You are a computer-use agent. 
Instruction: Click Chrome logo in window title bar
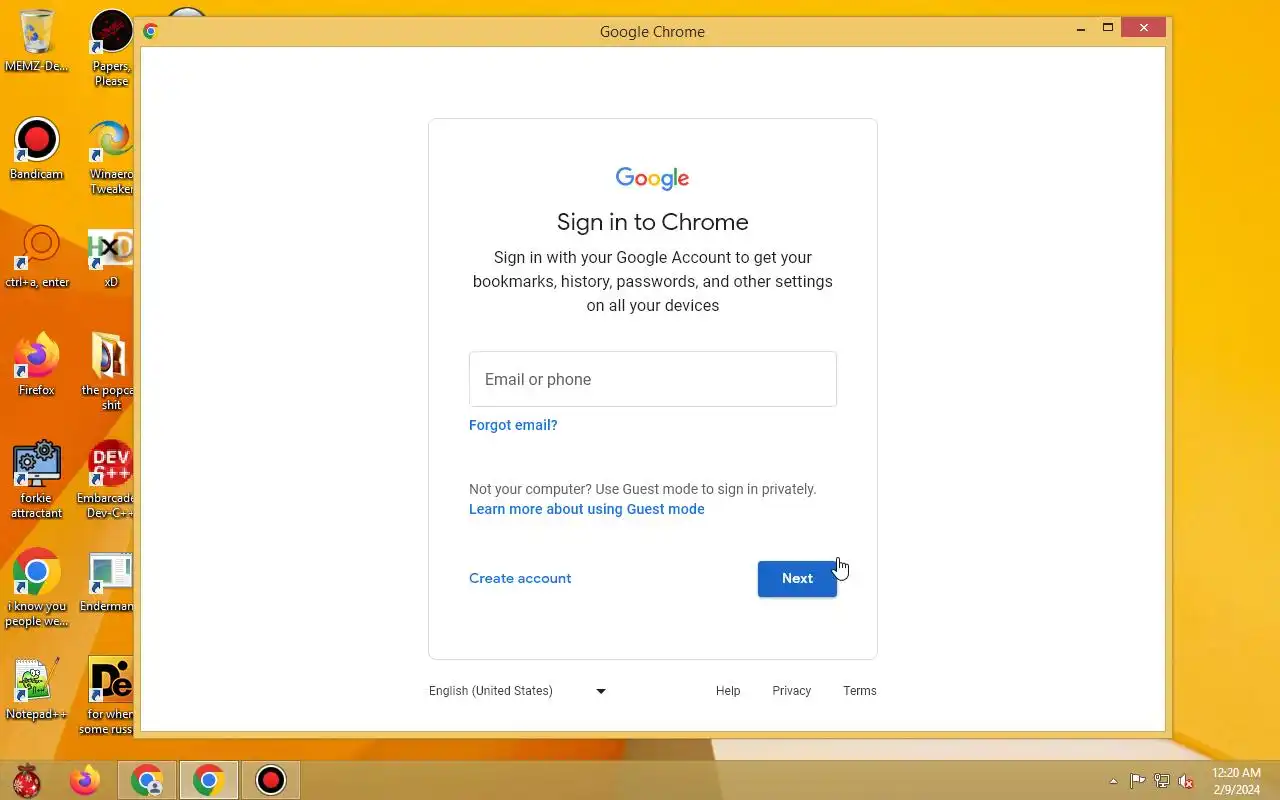click(x=150, y=31)
